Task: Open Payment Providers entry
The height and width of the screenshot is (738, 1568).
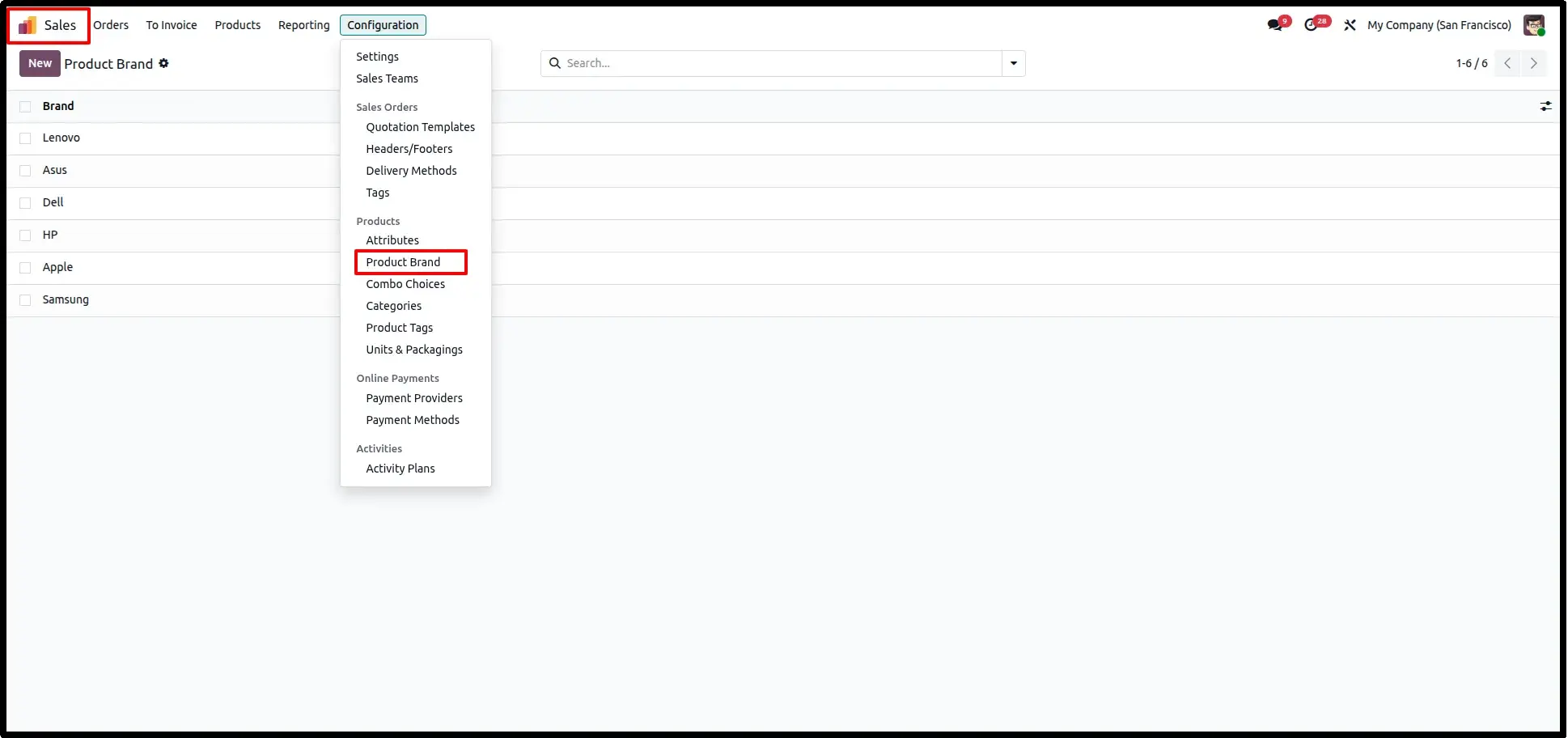Action: tap(414, 398)
